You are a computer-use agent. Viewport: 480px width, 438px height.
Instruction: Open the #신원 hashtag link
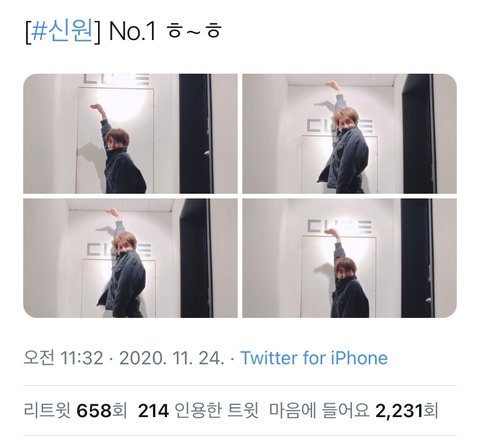click(x=62, y=32)
